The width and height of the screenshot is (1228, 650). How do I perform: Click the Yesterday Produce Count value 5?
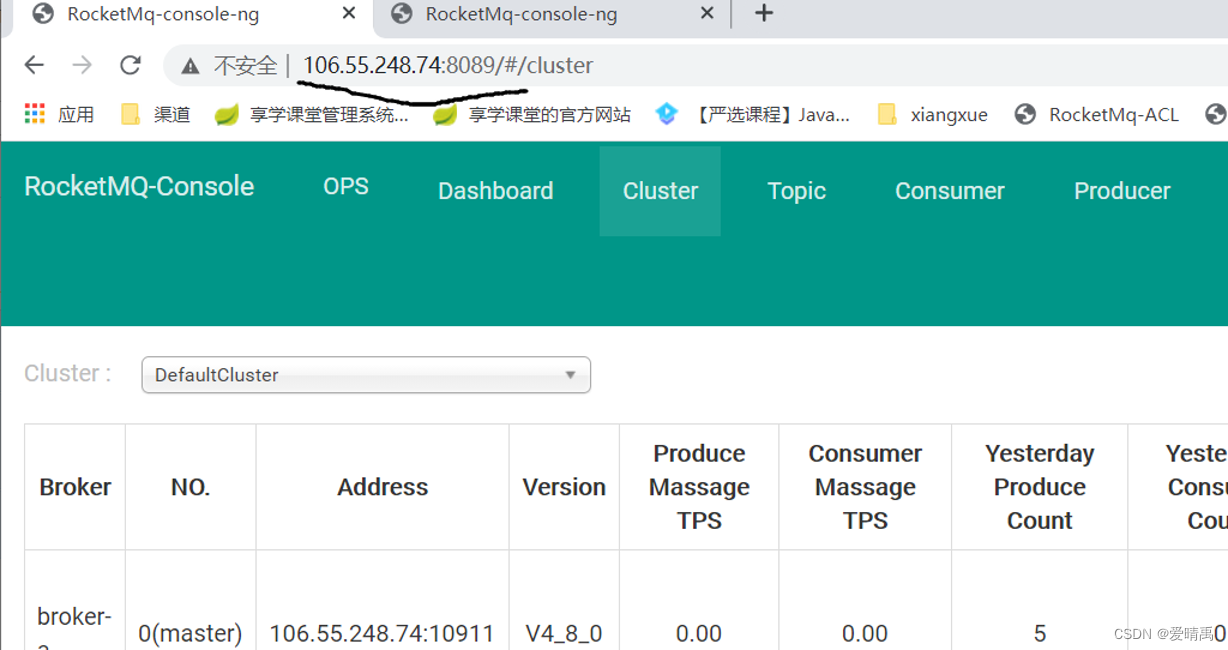[1040, 633]
